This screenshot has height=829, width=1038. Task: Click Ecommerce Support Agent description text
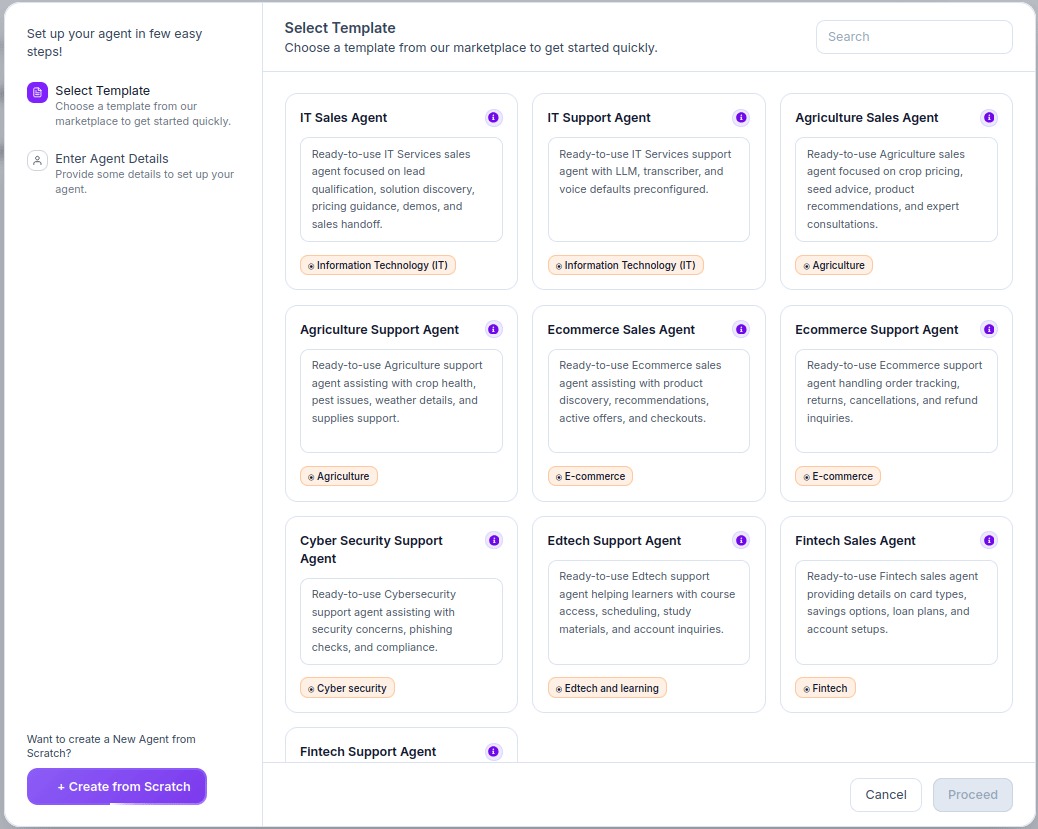point(894,392)
